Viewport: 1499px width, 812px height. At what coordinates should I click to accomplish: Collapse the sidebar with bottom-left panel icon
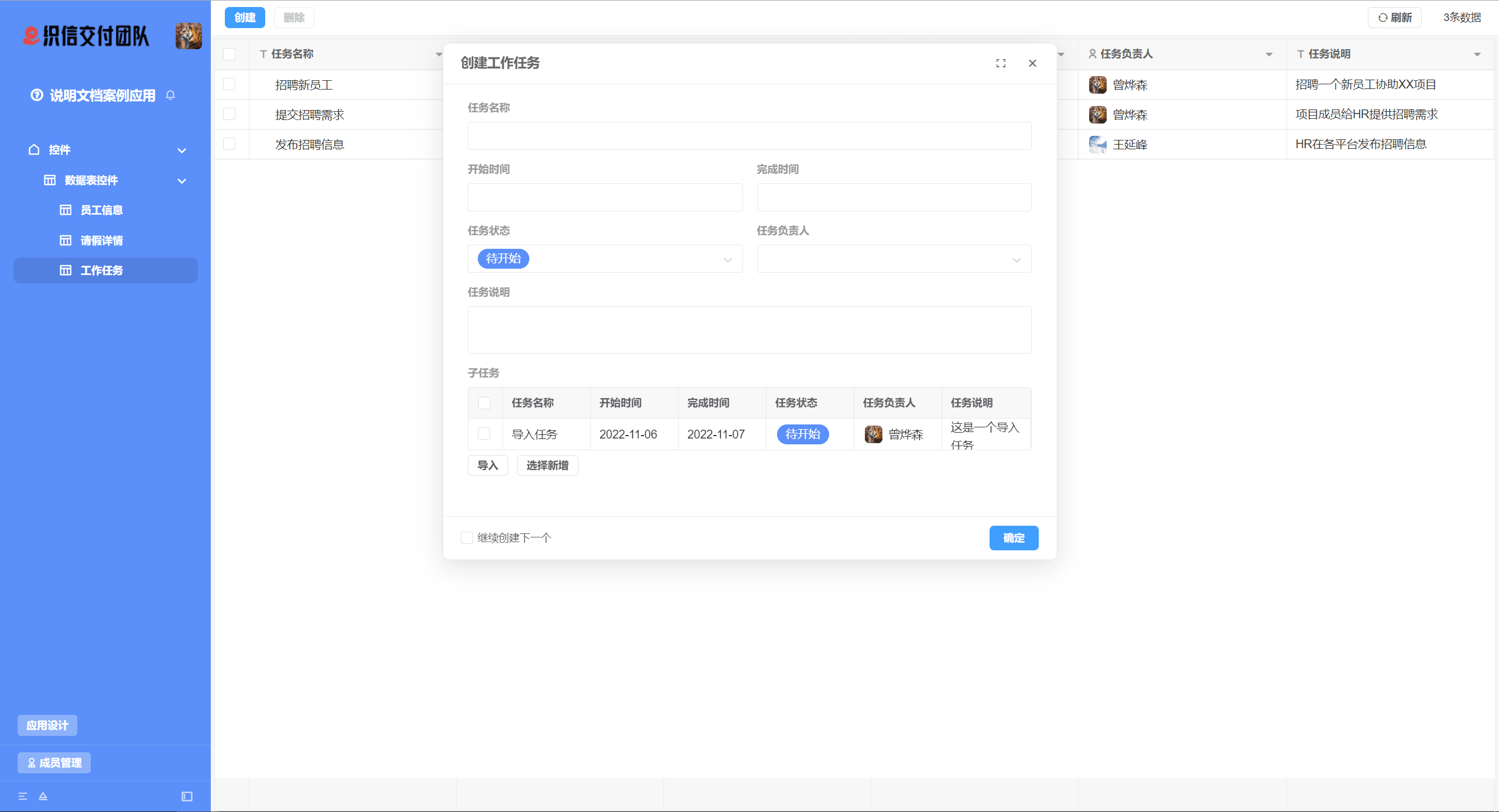point(187,796)
